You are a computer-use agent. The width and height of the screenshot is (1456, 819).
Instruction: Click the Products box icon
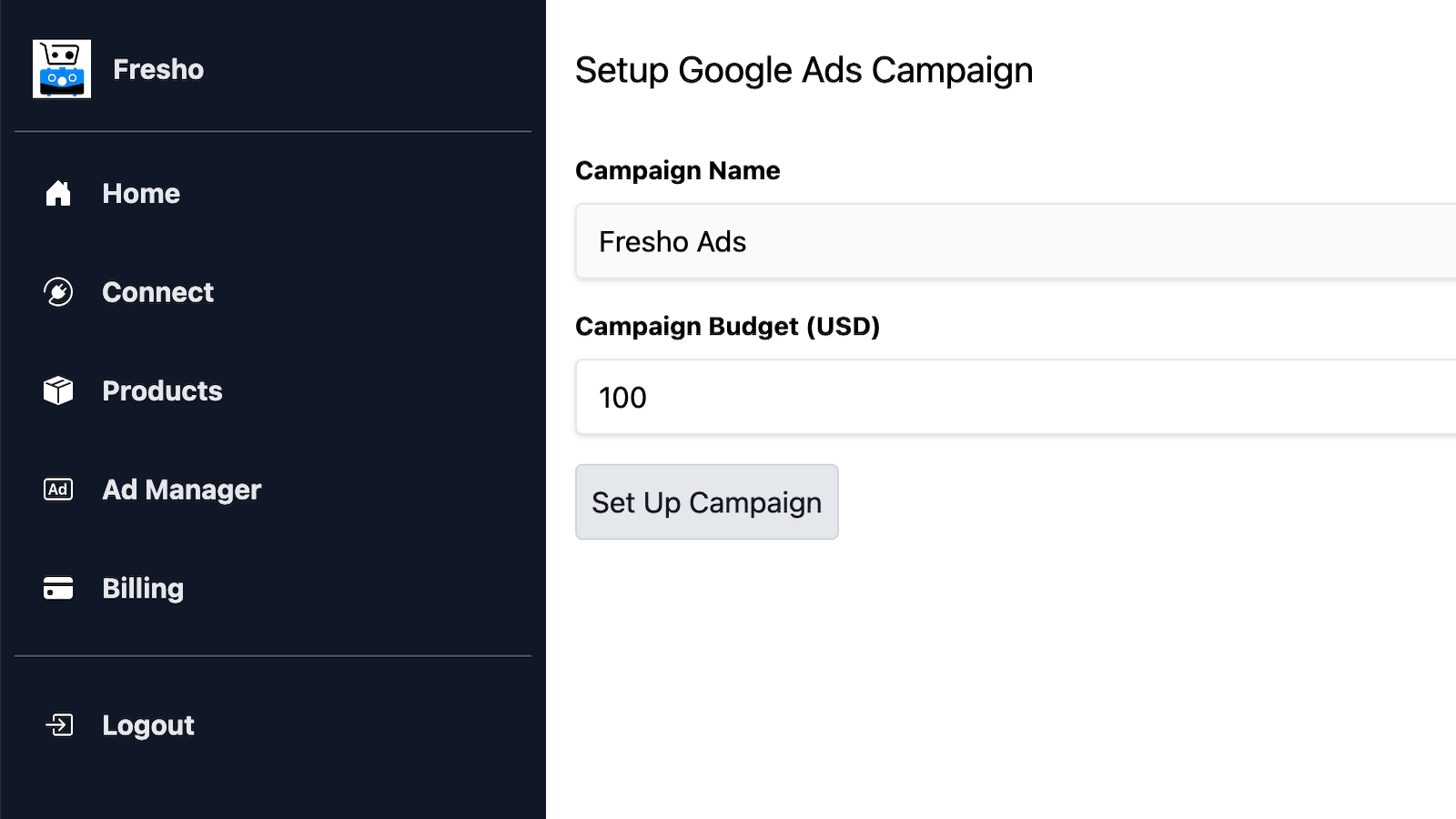tap(58, 390)
